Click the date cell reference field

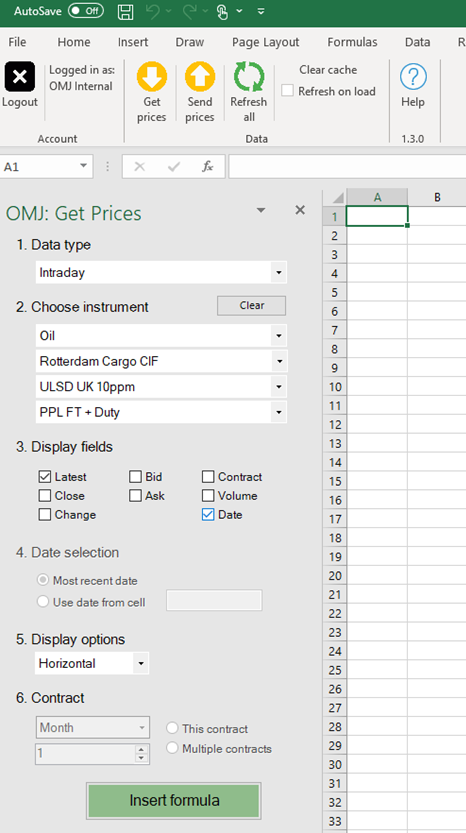tap(214, 600)
